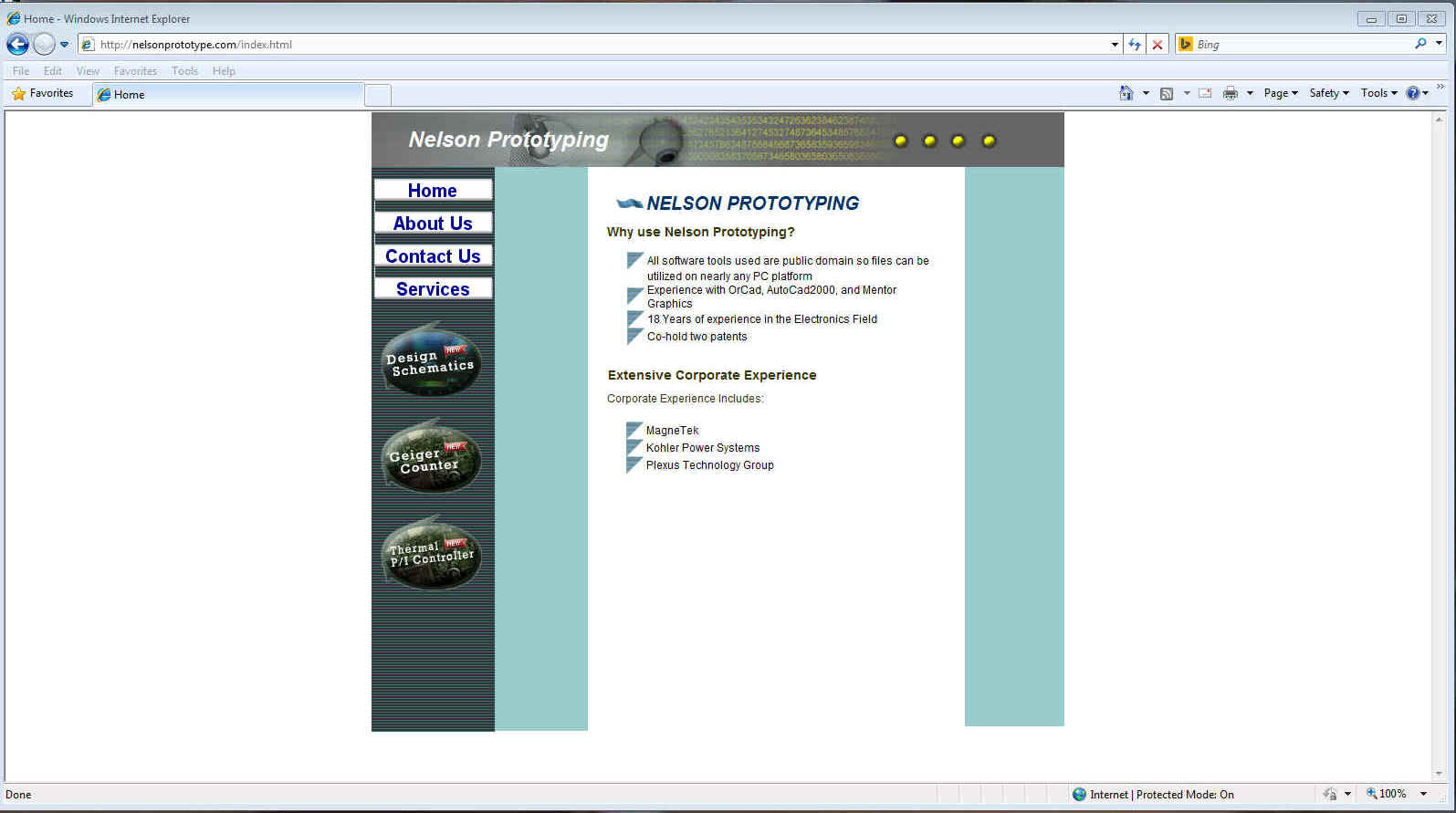This screenshot has height=813, width=1456.
Task: Open the View menu
Action: (88, 70)
